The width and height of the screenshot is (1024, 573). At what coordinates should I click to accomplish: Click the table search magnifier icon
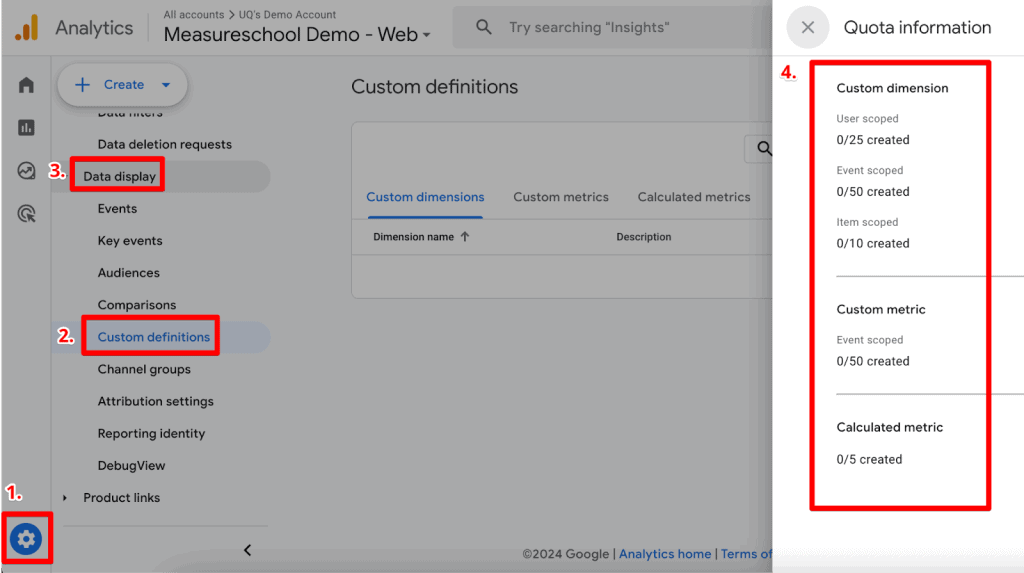[763, 149]
